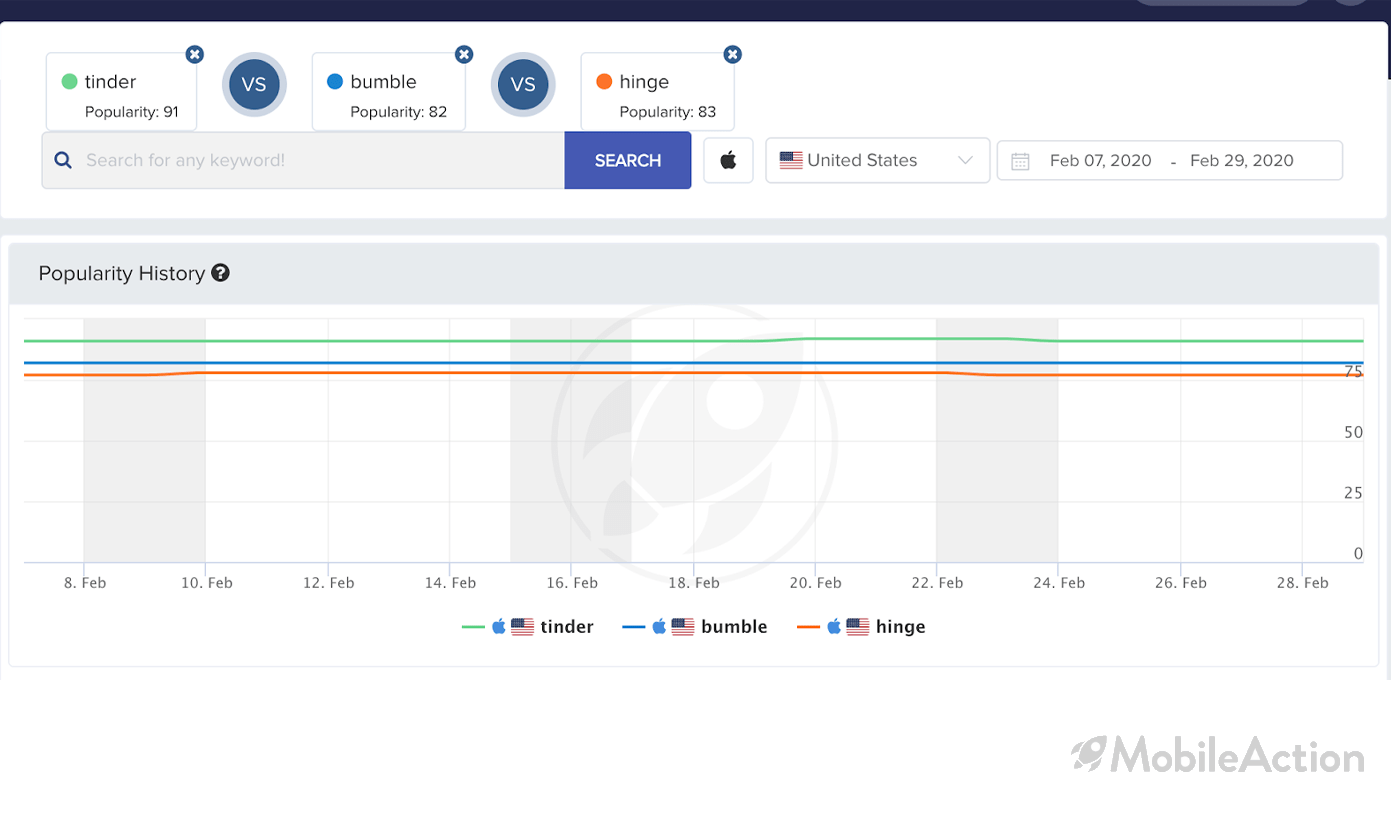
Task: Click the green tinder line sample in legend
Action: coord(473,627)
